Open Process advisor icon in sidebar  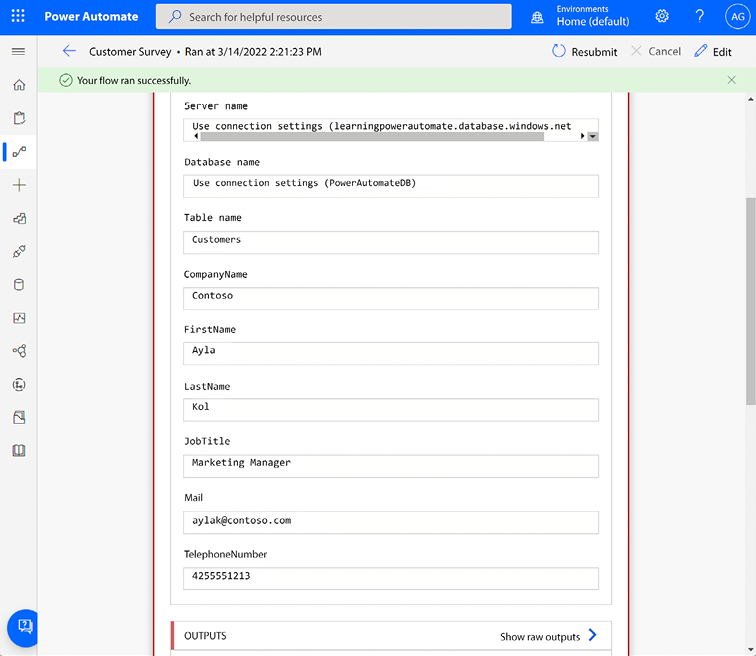pyautogui.click(x=19, y=385)
